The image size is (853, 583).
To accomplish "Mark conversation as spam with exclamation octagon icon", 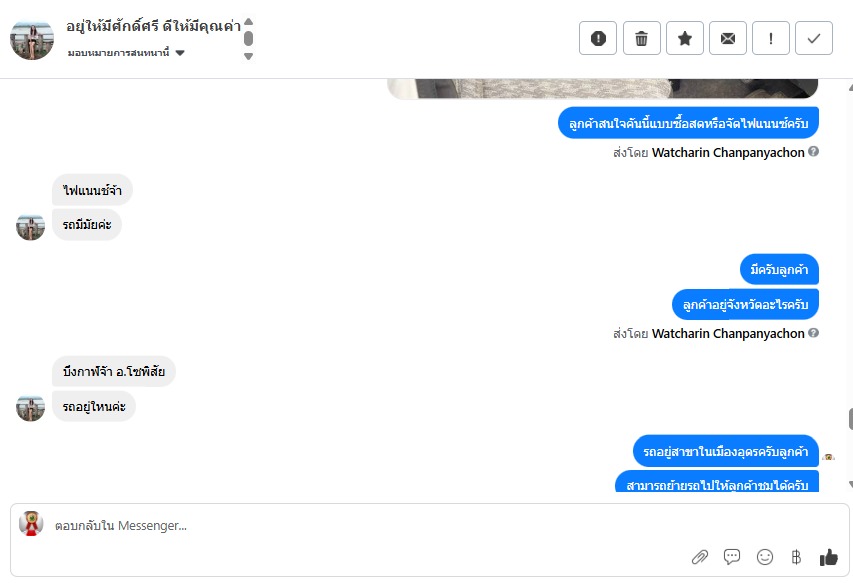I will (x=598, y=38).
